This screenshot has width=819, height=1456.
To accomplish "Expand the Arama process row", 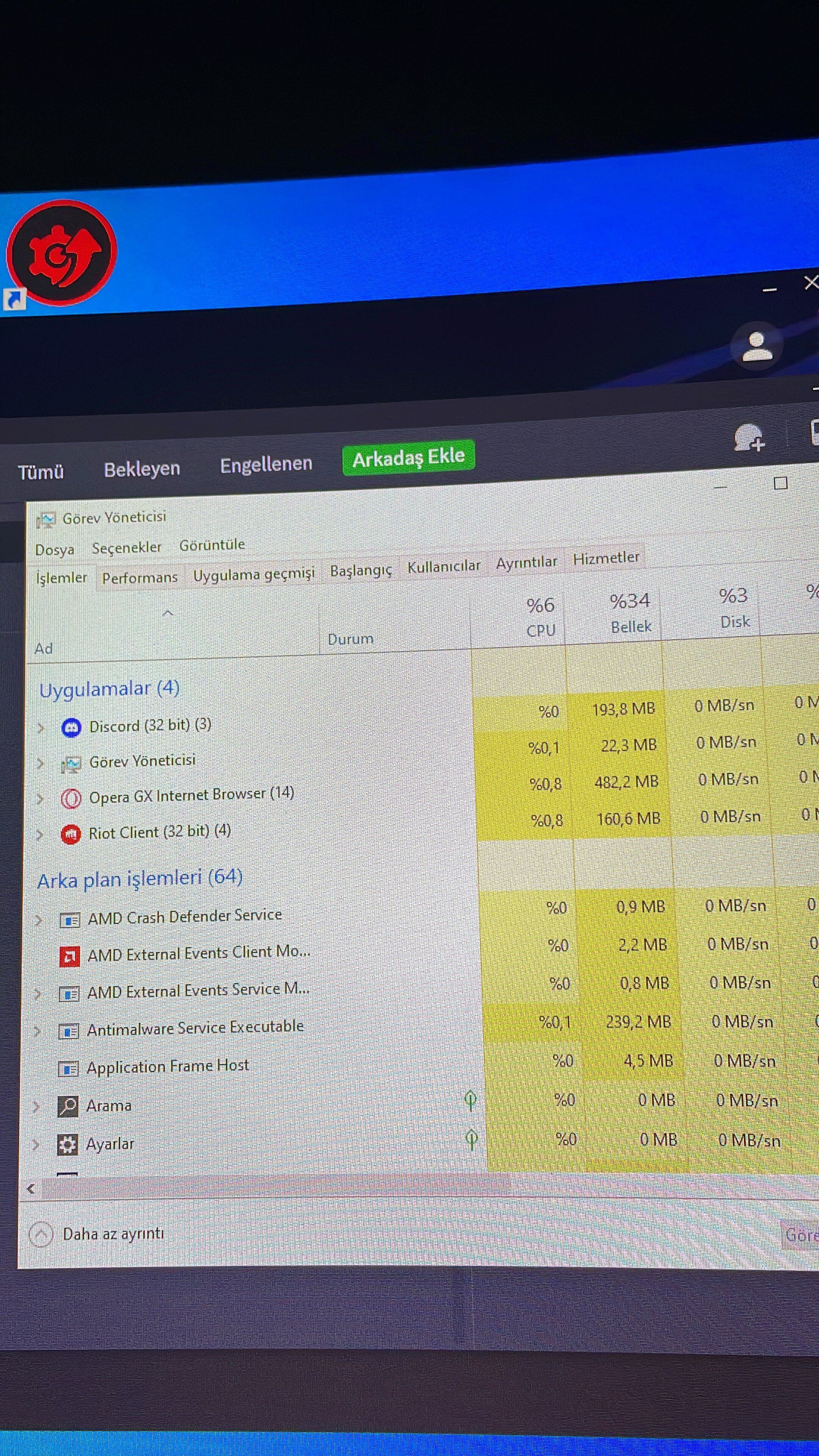I will pos(36,1107).
